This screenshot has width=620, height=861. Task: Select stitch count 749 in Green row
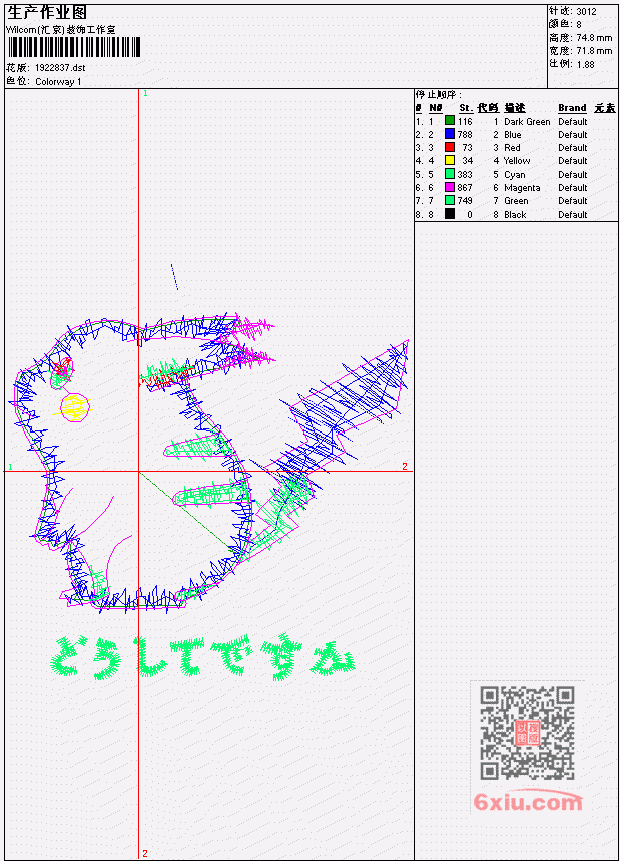pos(465,201)
